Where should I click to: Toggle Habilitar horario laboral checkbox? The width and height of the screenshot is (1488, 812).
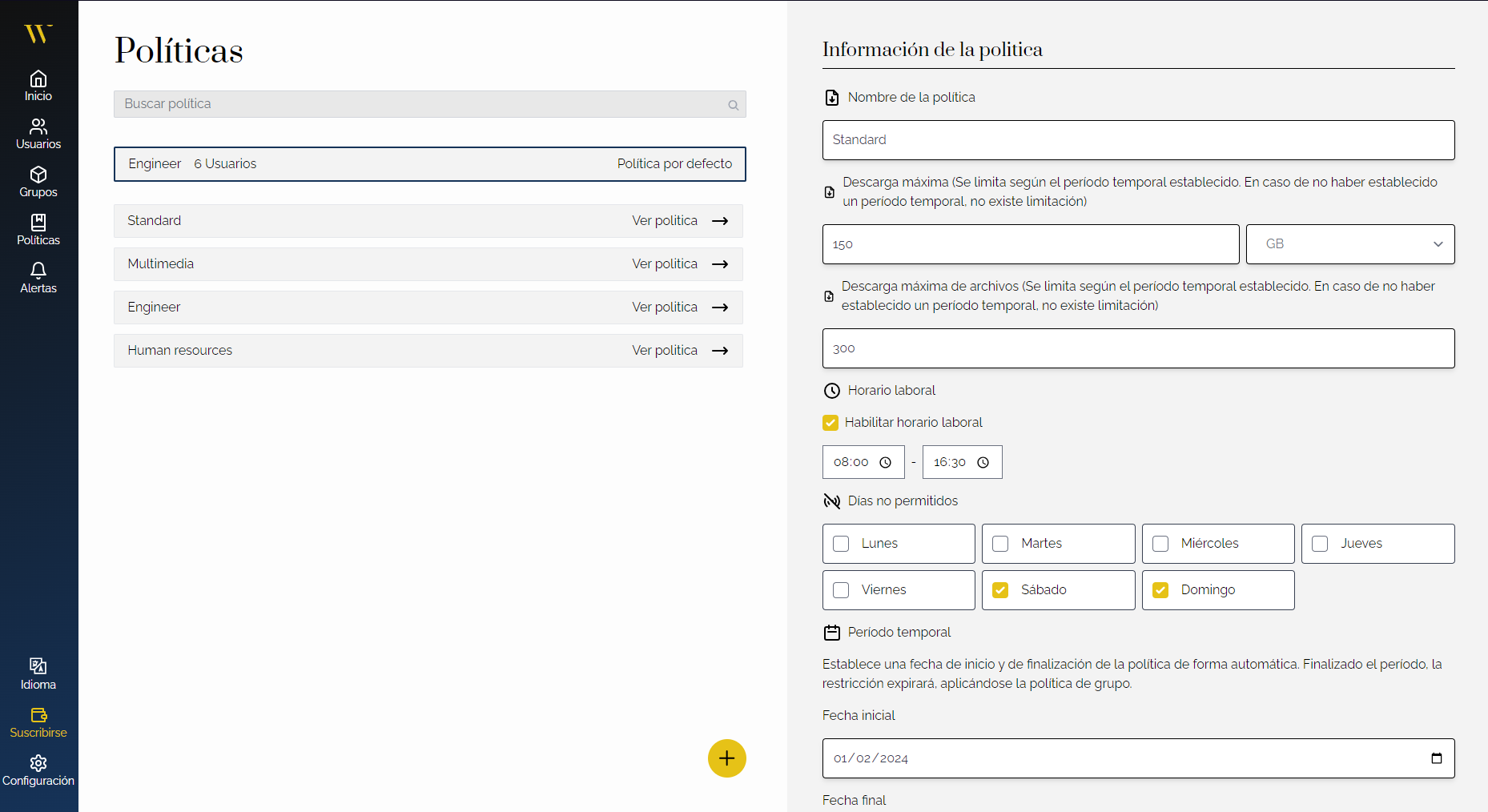[x=830, y=423]
